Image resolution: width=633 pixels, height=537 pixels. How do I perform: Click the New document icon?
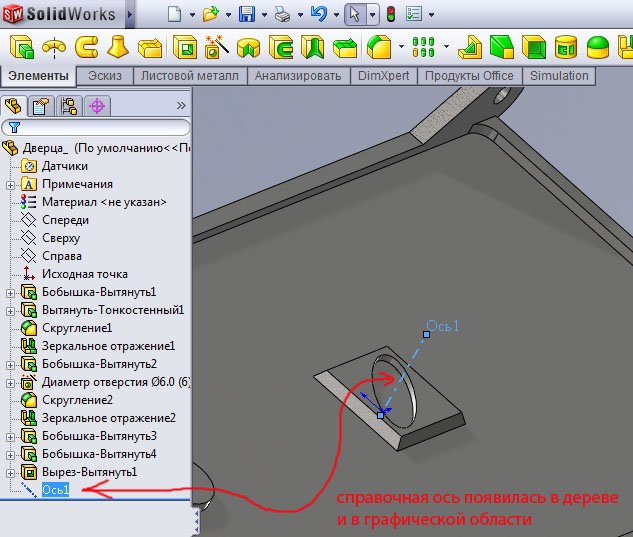pos(175,15)
